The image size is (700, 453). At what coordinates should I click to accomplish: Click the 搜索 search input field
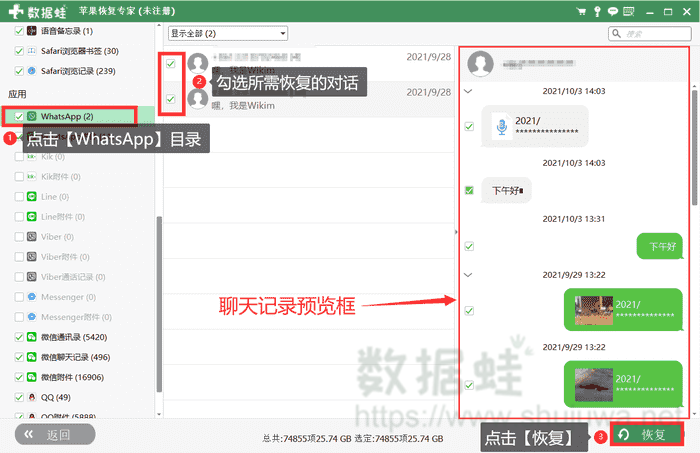click(648, 33)
